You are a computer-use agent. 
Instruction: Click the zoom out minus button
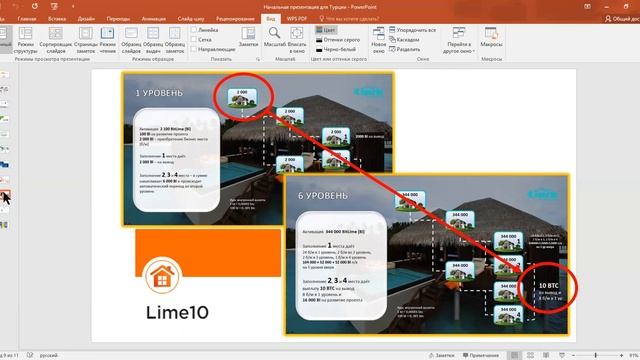[x=573, y=356]
